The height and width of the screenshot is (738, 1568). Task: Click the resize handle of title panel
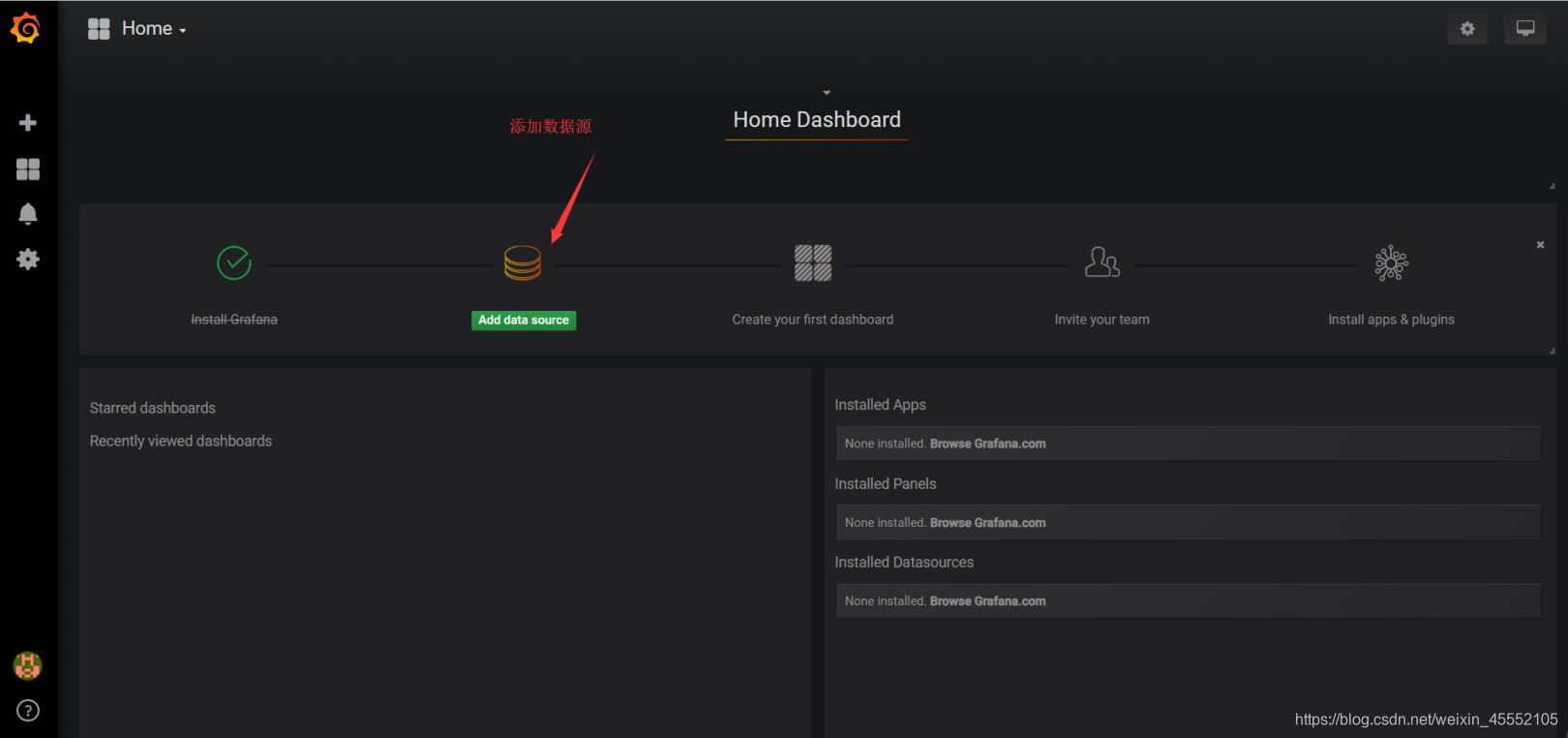[x=1552, y=186]
